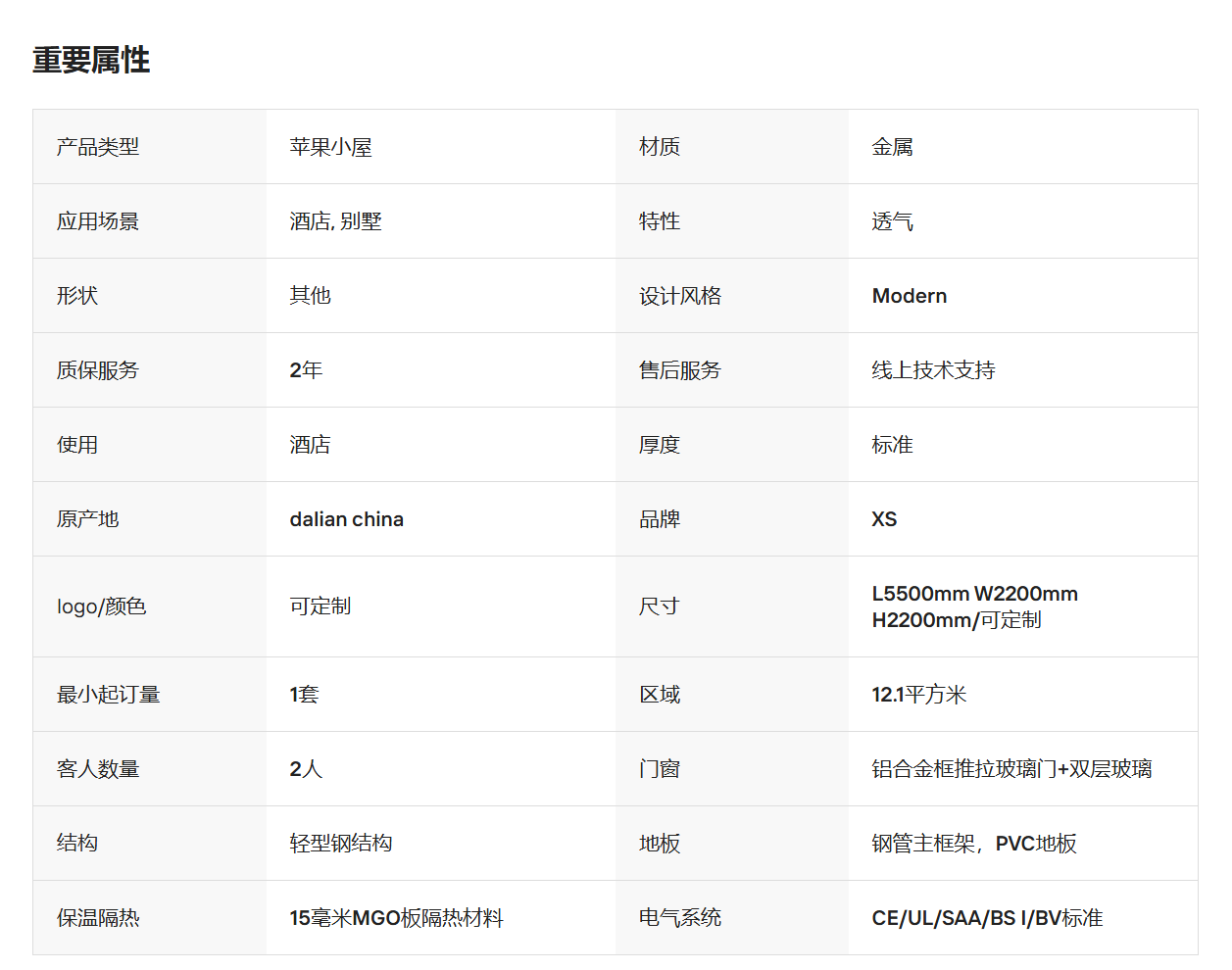
Task: Select the 线上技术支持 after-sales value
Action: [x=933, y=370]
